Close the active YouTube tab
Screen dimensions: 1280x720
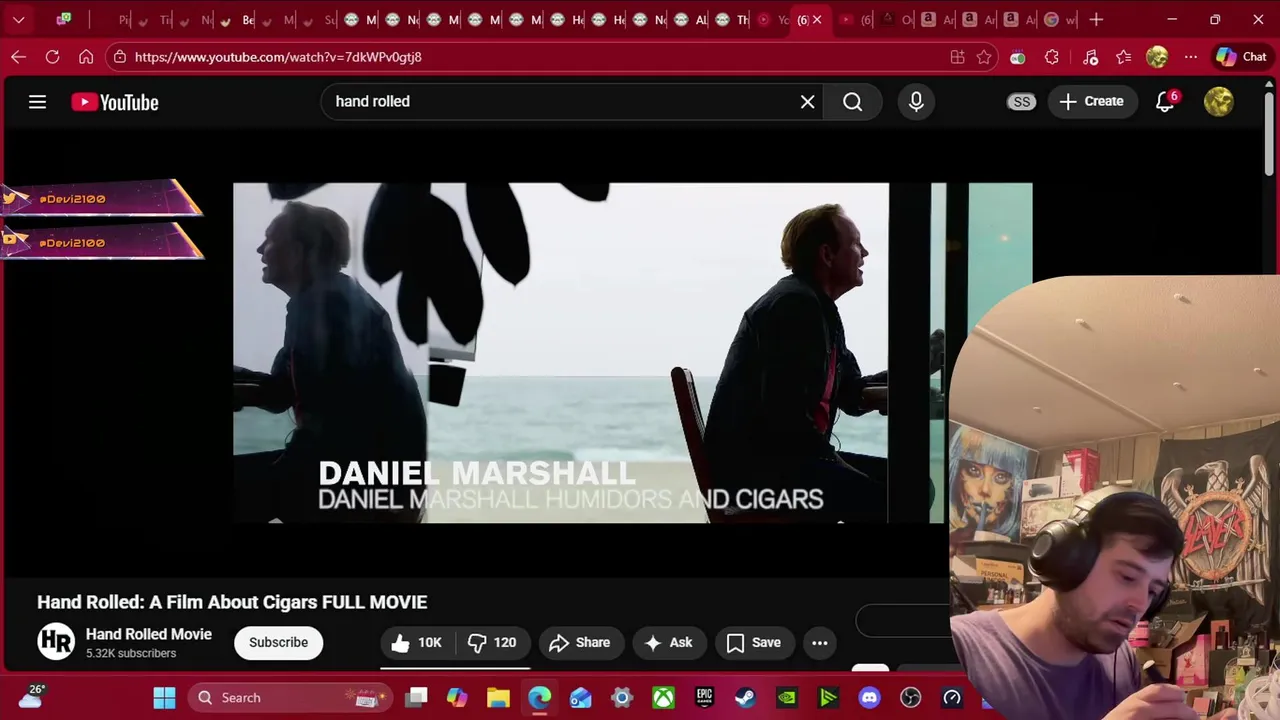(817, 19)
